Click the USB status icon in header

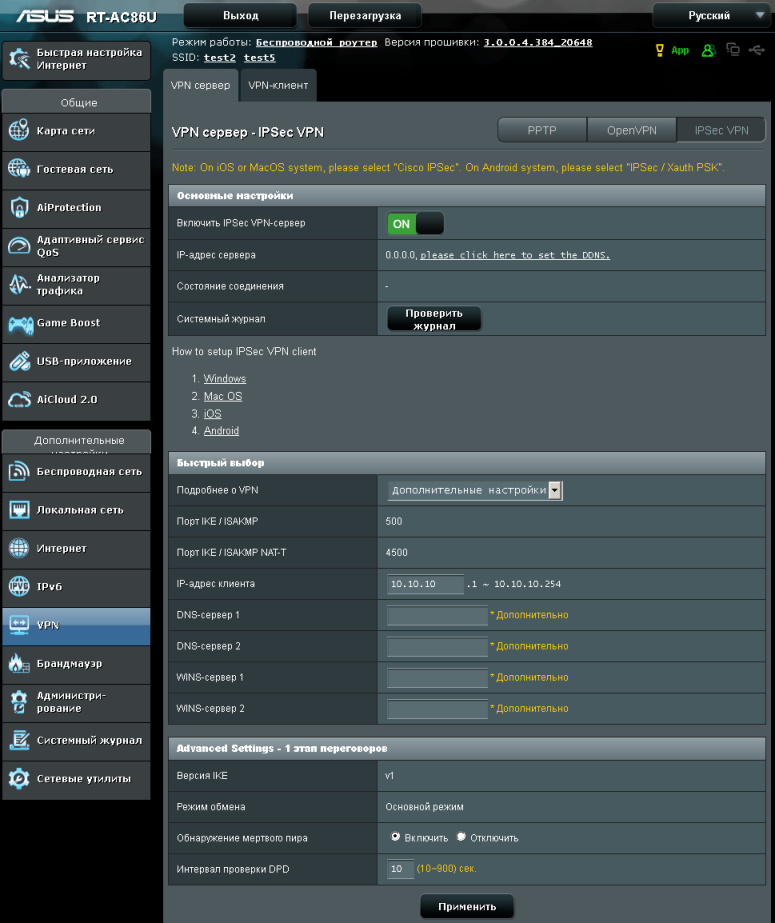(x=757, y=50)
